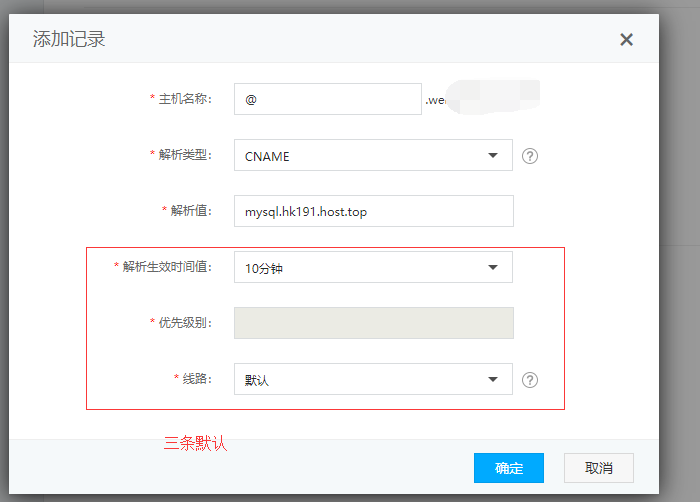700x502 pixels.
Task: Click the 解析值 label
Action: click(x=190, y=211)
